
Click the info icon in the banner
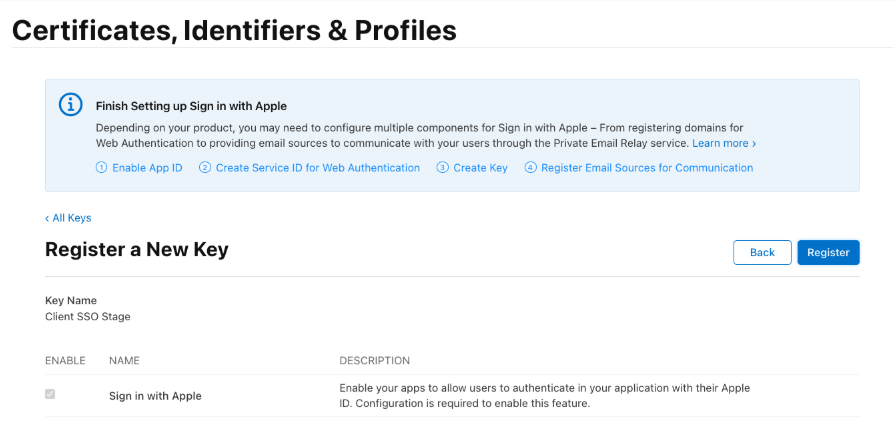70,105
